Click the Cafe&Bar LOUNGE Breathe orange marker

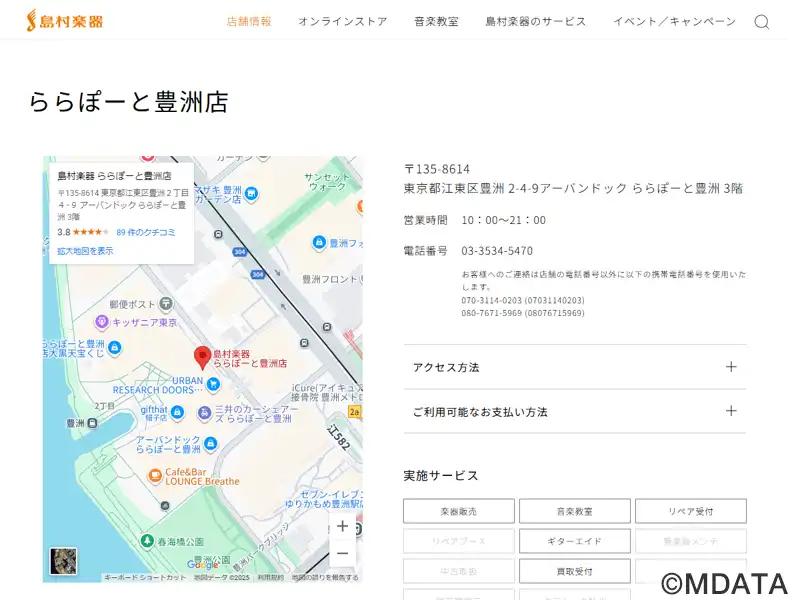pos(155,476)
